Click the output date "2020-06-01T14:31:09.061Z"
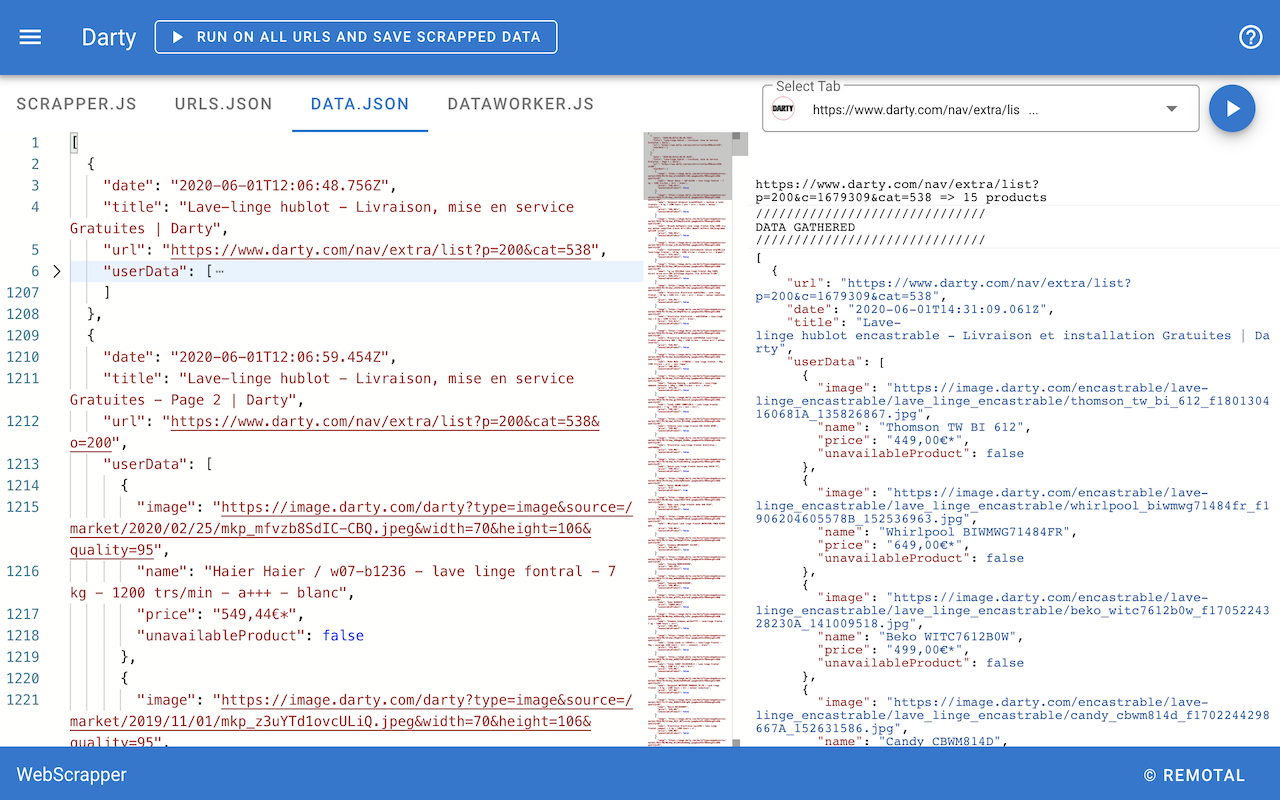 click(945, 310)
